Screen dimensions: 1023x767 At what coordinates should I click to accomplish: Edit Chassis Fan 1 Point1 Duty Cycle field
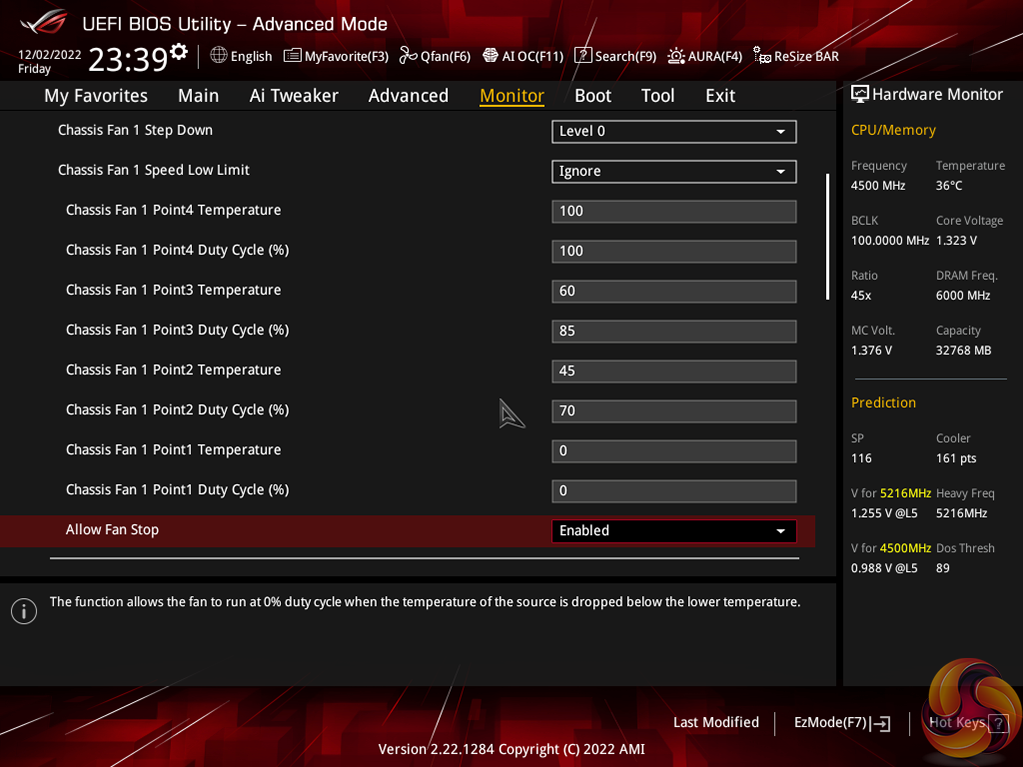[x=674, y=490]
